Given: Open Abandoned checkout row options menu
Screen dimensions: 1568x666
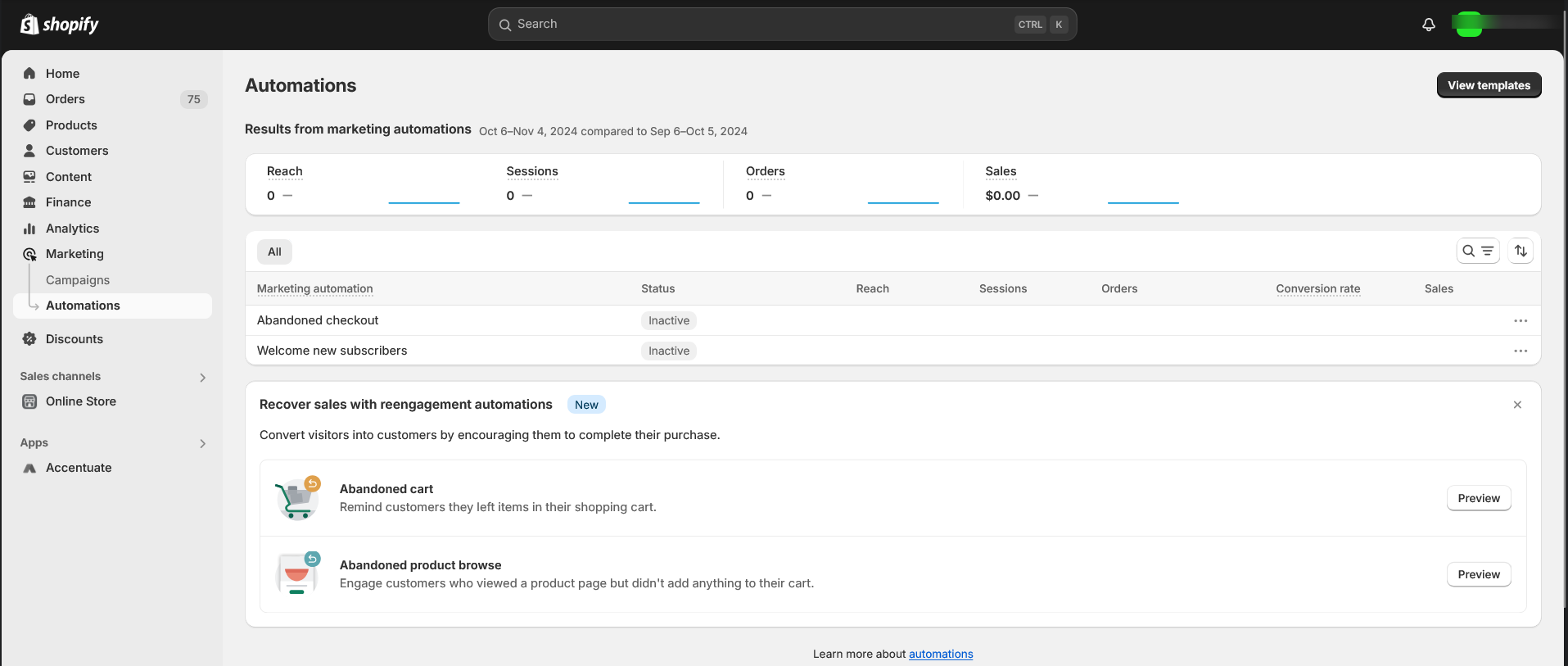Looking at the screenshot, I should 1521,320.
